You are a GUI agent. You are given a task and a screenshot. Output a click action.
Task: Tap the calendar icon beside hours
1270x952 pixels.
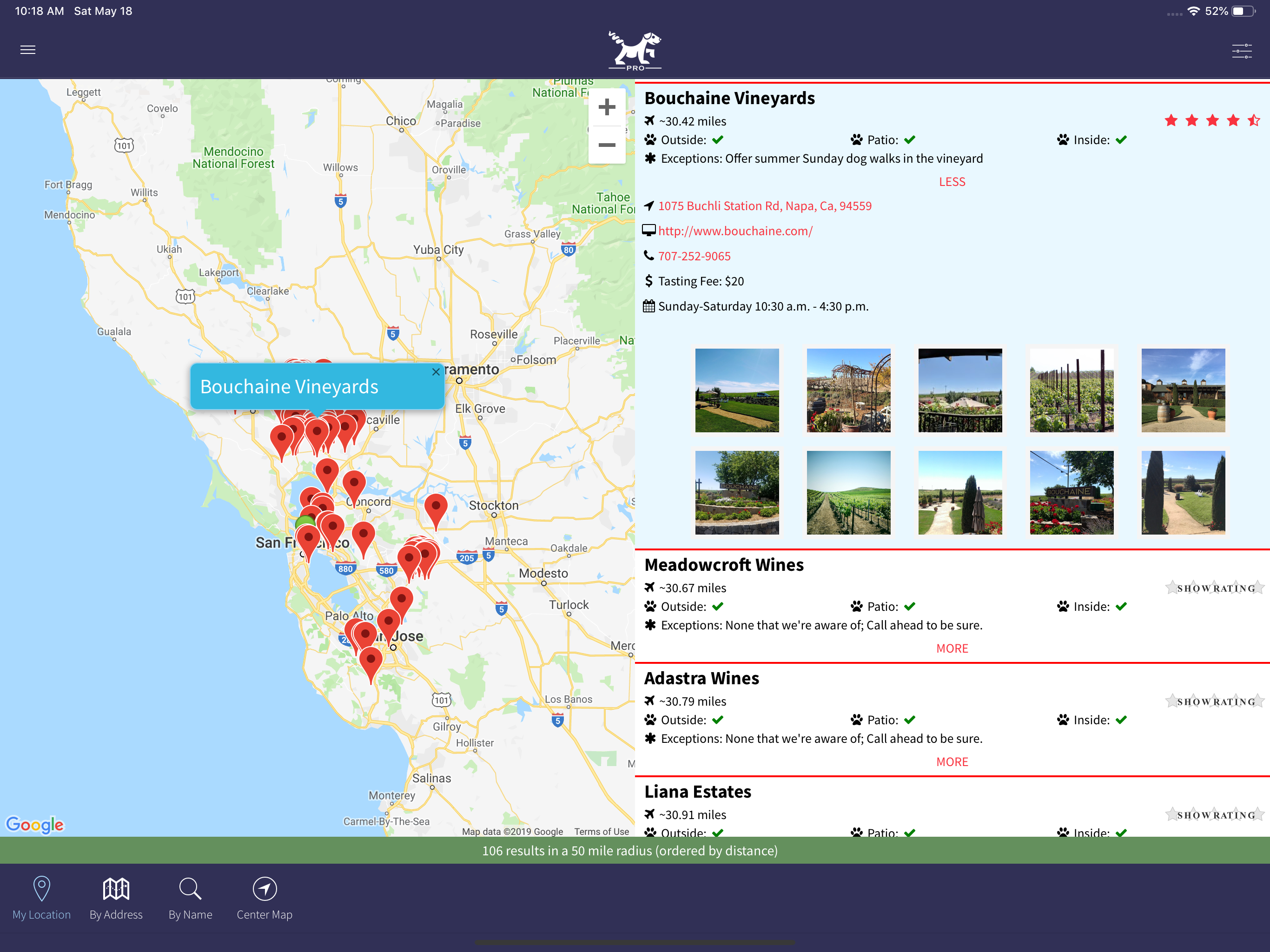[x=649, y=306]
